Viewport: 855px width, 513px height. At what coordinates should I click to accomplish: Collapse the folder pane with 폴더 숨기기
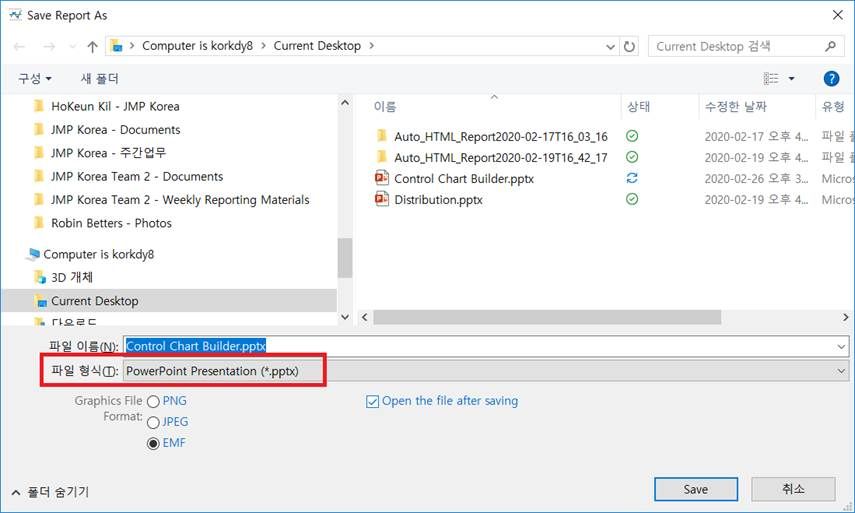pos(50,491)
